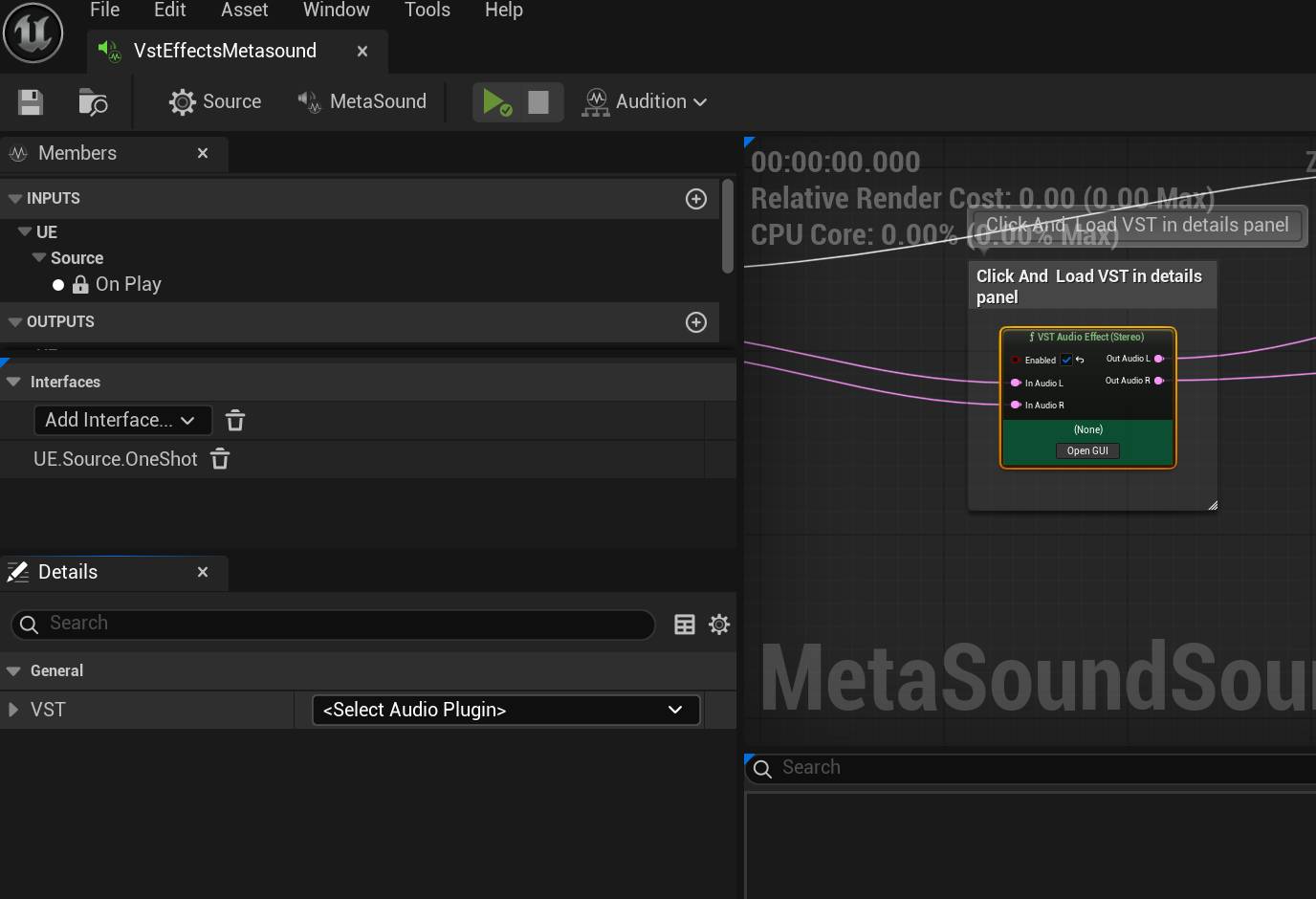The height and width of the screenshot is (899, 1316).
Task: Click the Out Audio L pin on the node
Action: (1158, 359)
